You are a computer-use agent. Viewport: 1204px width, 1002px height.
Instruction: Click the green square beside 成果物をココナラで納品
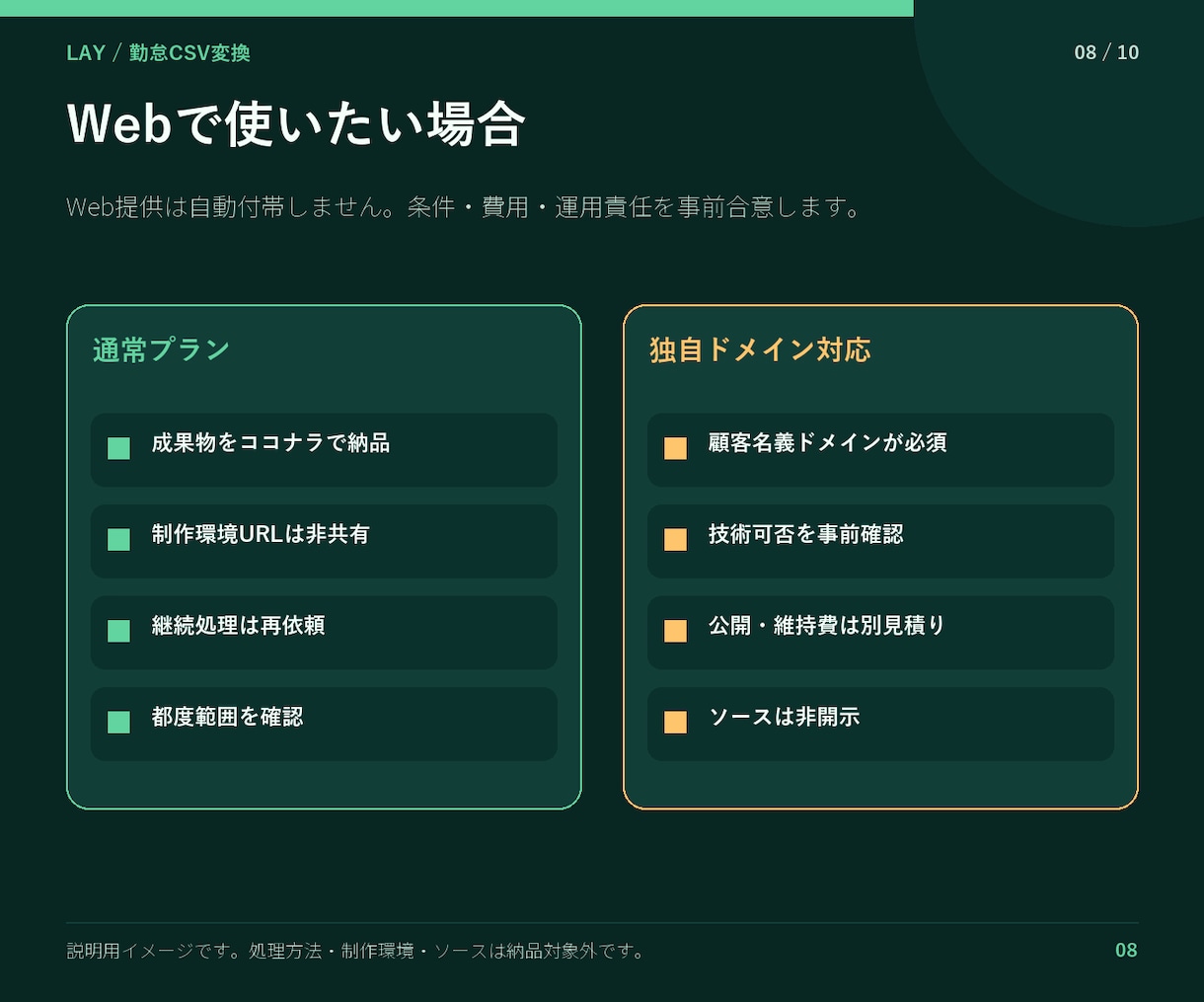coord(118,448)
